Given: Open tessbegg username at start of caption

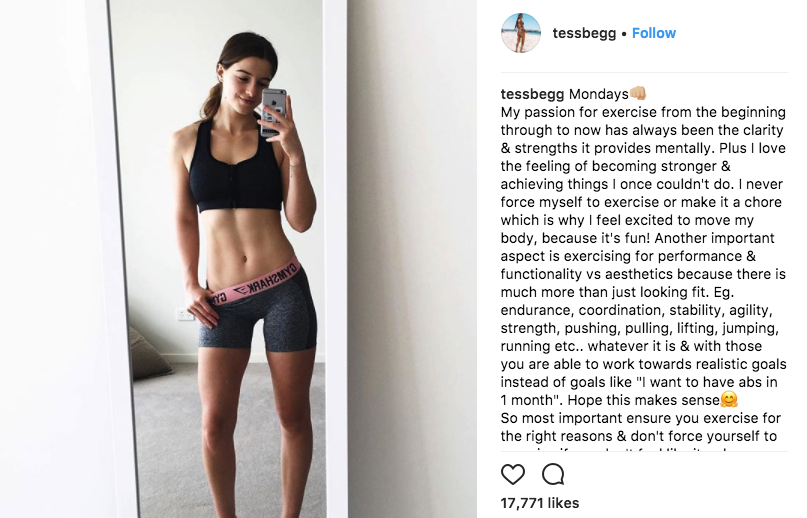Looking at the screenshot, I should (532, 94).
